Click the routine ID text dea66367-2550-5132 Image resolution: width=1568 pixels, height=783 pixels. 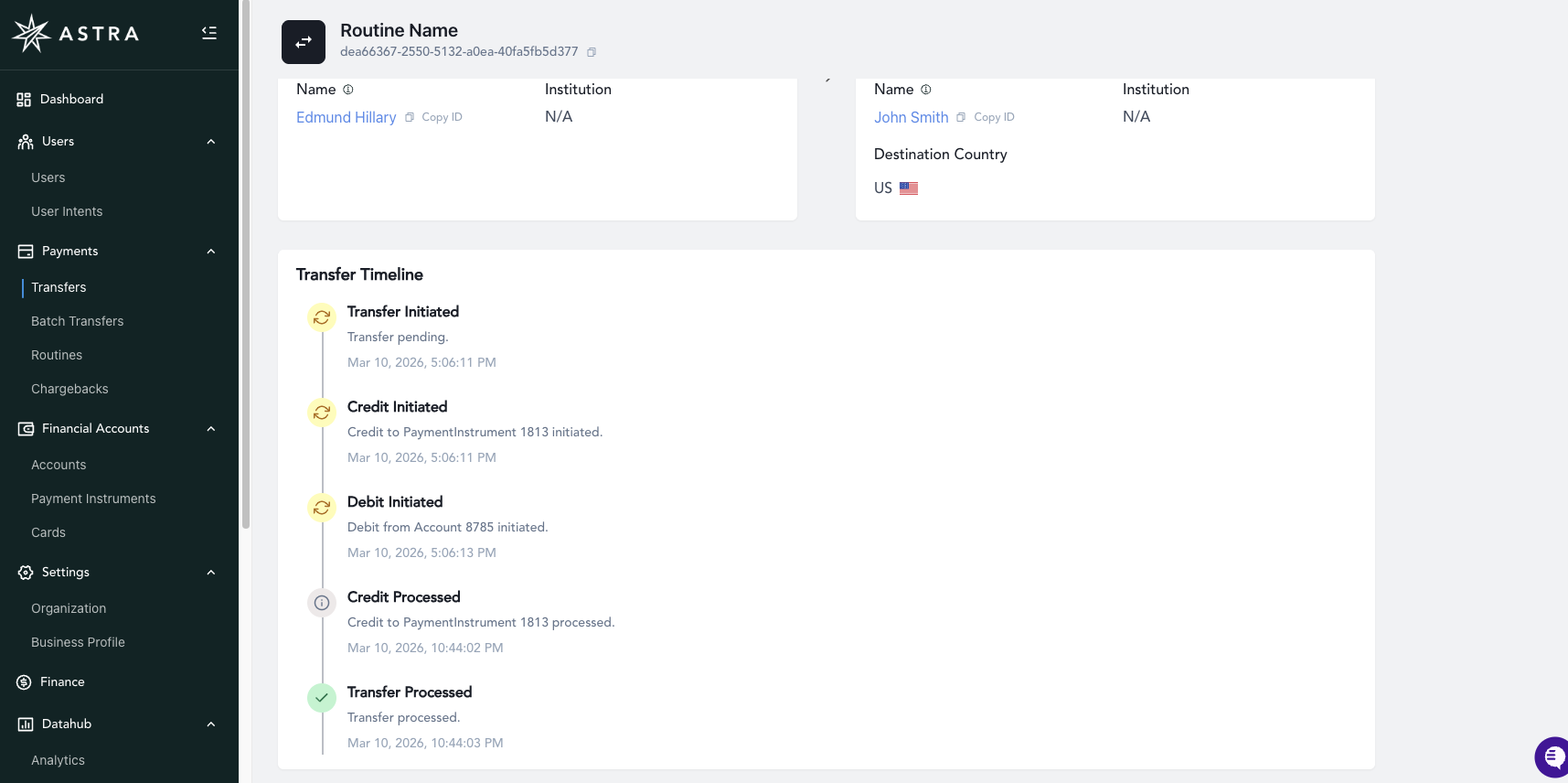(459, 52)
